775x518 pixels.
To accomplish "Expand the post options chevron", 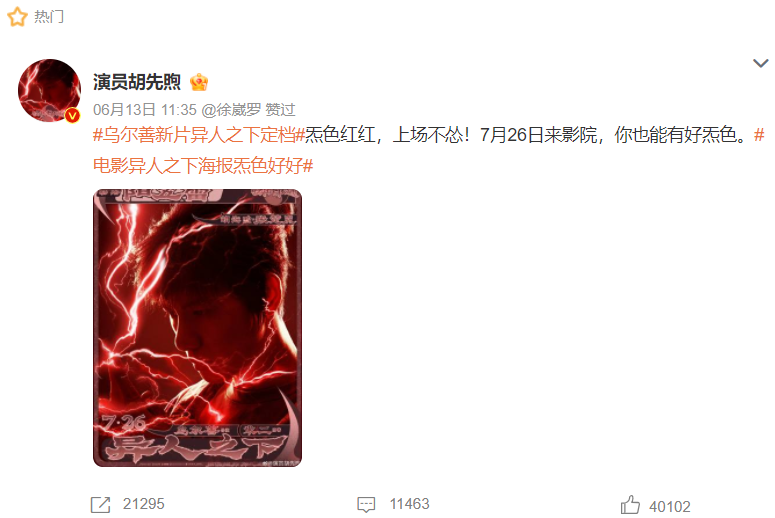I will pos(760,63).
